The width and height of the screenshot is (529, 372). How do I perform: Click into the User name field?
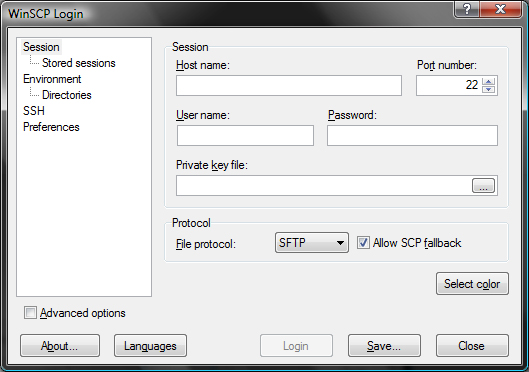tap(245, 136)
